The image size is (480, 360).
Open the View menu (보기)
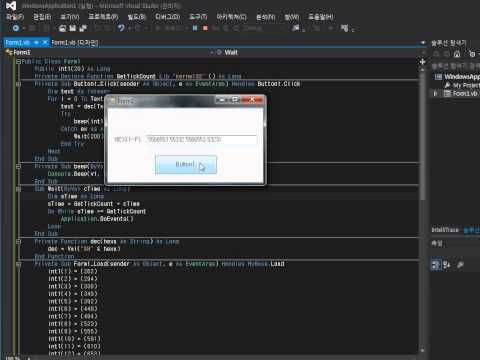(70, 17)
